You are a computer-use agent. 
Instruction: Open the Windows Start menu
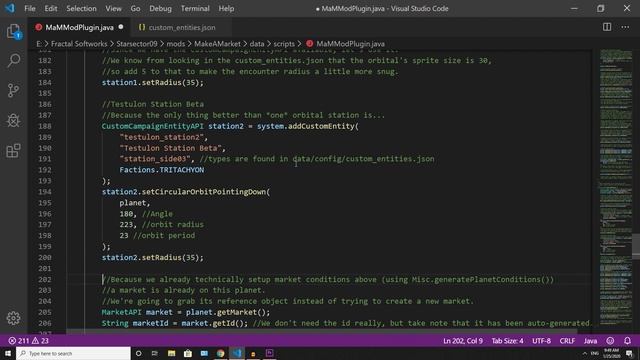click(8, 353)
